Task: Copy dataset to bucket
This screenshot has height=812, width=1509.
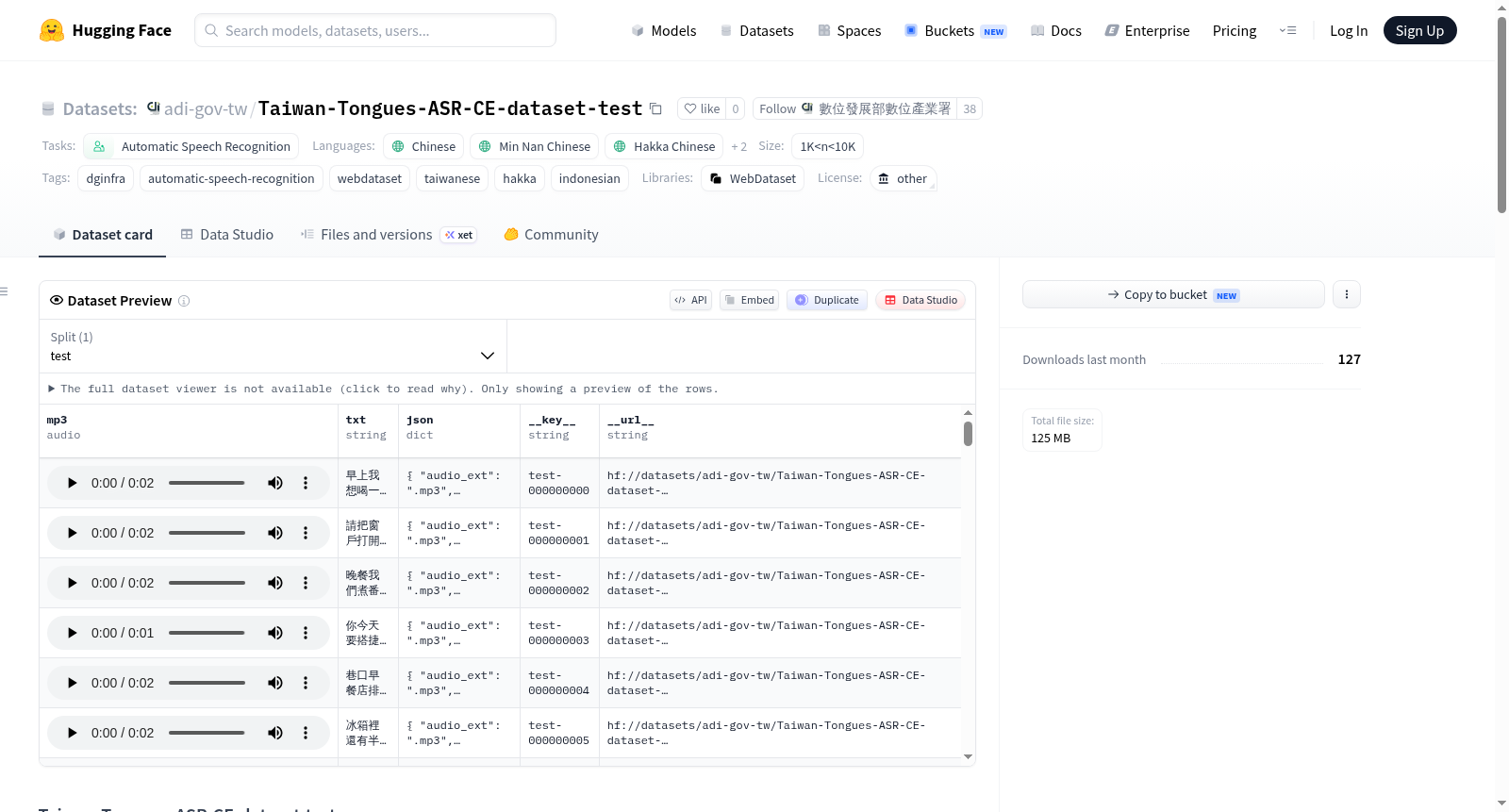Action: click(1173, 294)
